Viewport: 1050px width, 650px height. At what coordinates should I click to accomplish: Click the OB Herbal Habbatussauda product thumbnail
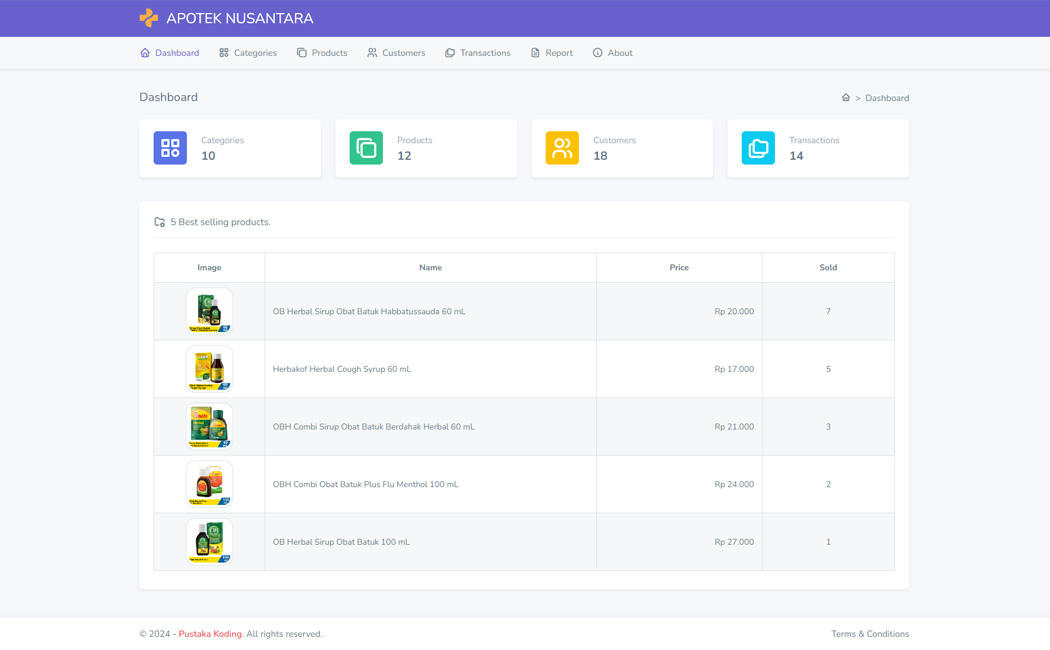click(209, 311)
